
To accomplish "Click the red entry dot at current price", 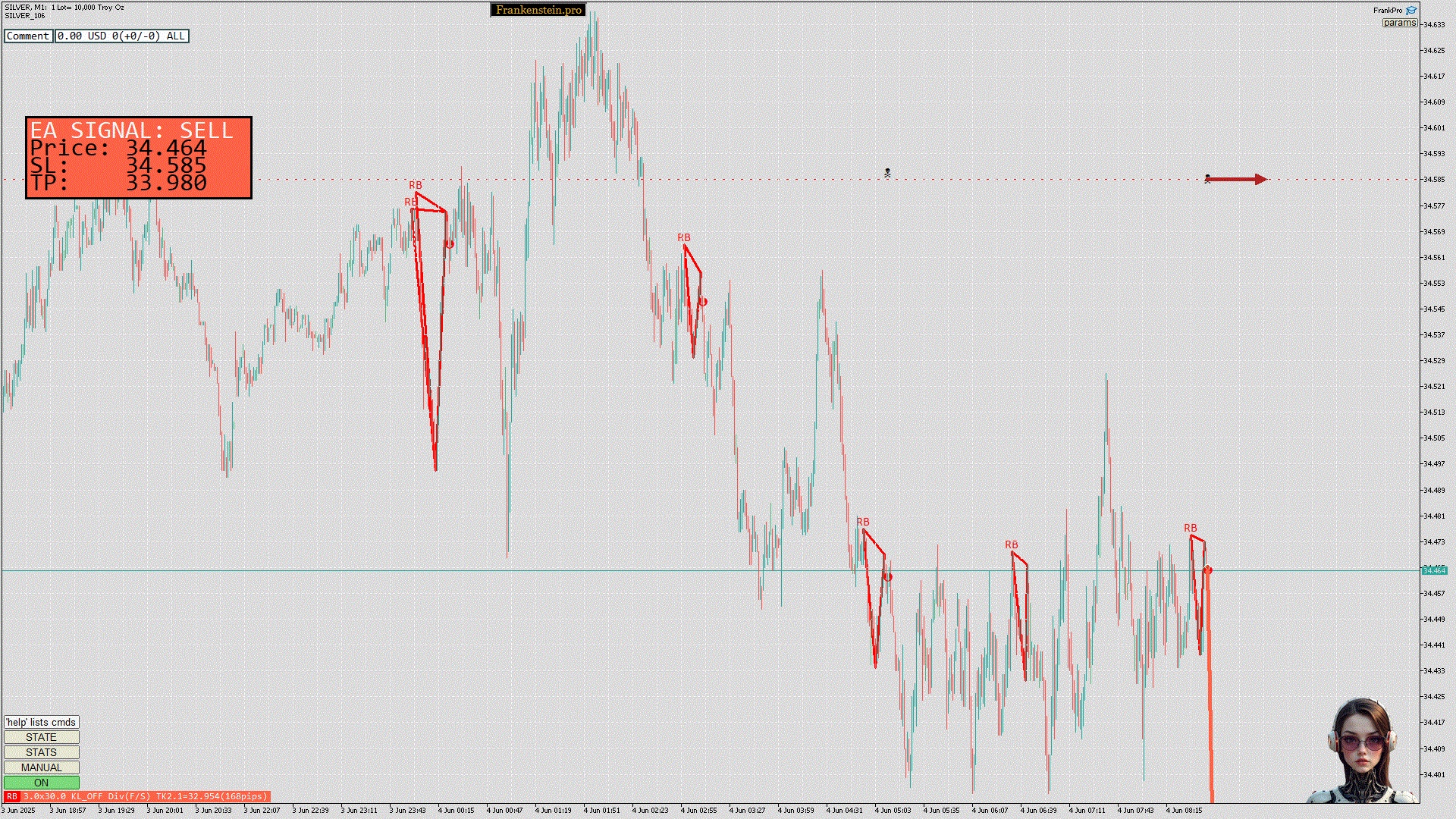I will click(x=1208, y=570).
